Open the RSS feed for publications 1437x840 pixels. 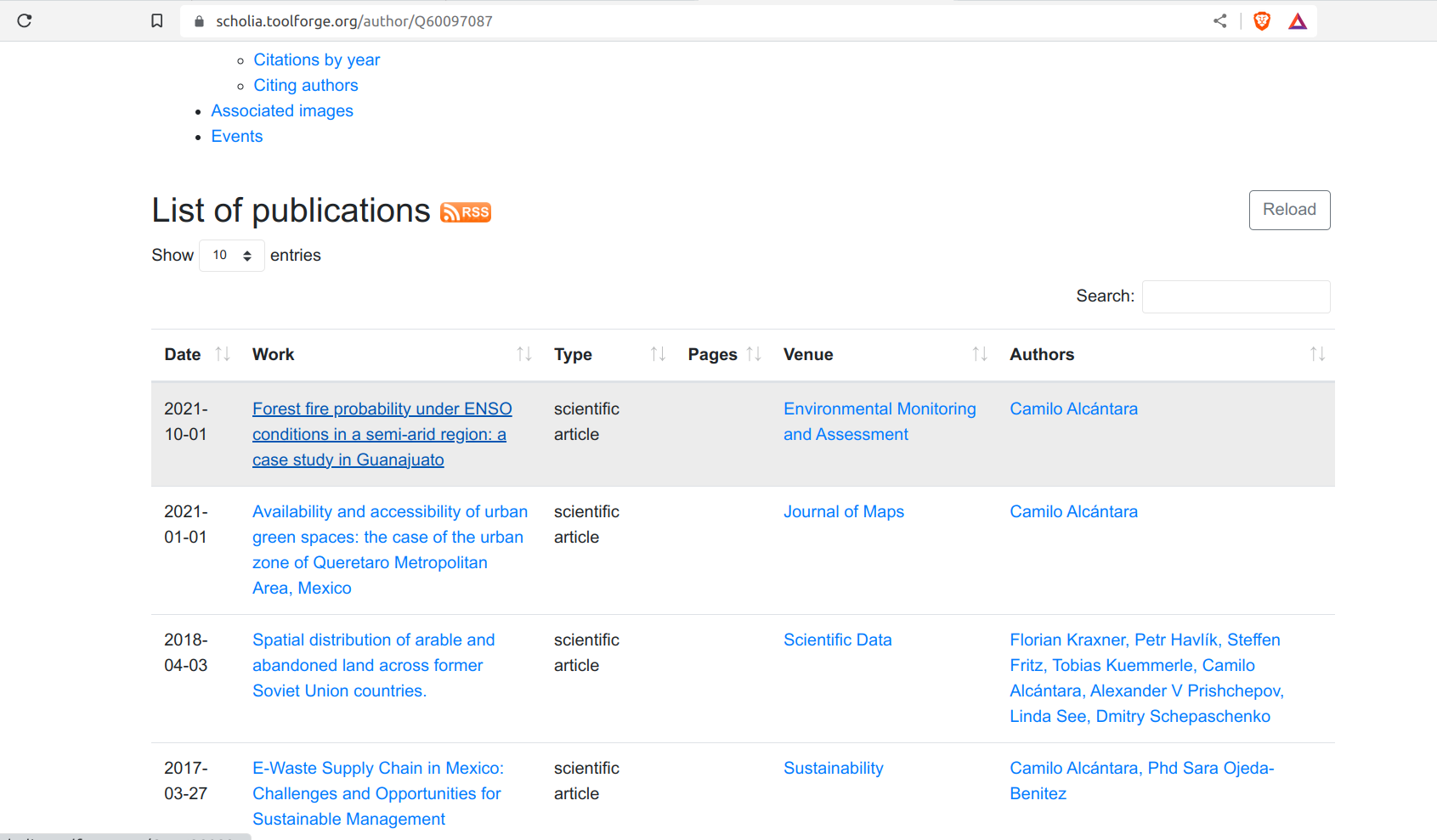(465, 212)
